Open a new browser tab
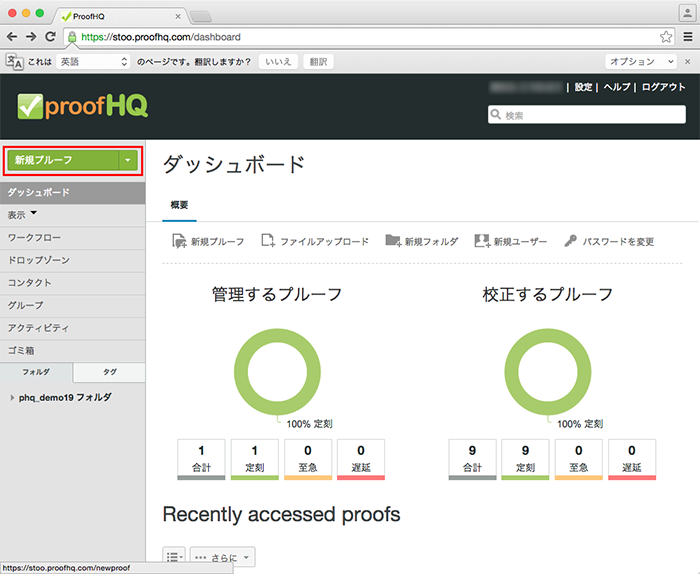700x574 pixels. tap(200, 17)
